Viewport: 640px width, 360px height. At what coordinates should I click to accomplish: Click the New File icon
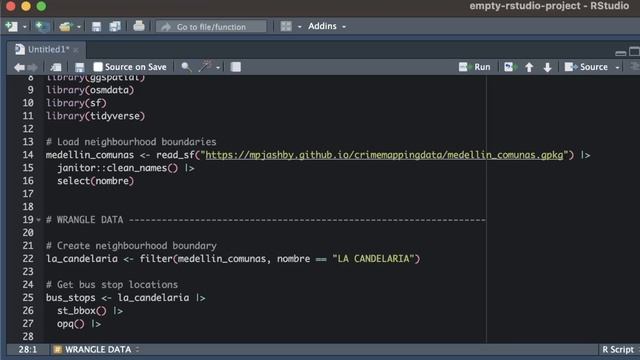coord(11,27)
